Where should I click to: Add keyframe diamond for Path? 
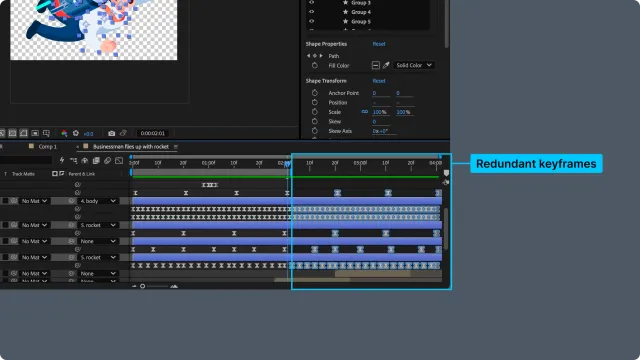coord(315,56)
